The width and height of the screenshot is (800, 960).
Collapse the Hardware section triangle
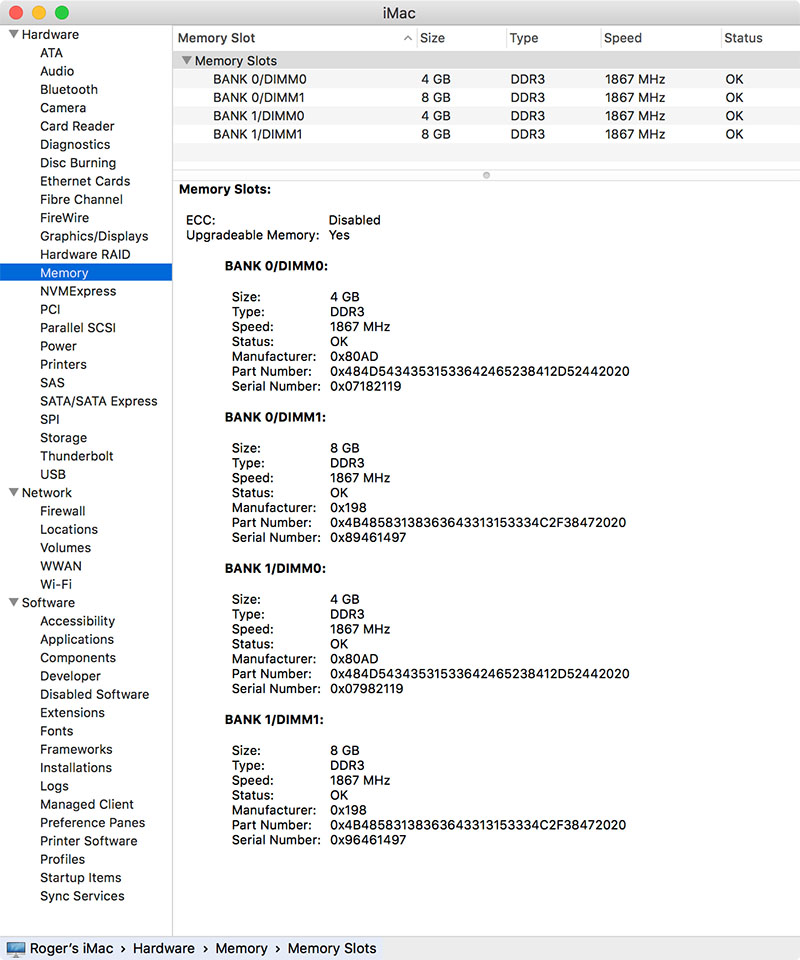point(13,34)
